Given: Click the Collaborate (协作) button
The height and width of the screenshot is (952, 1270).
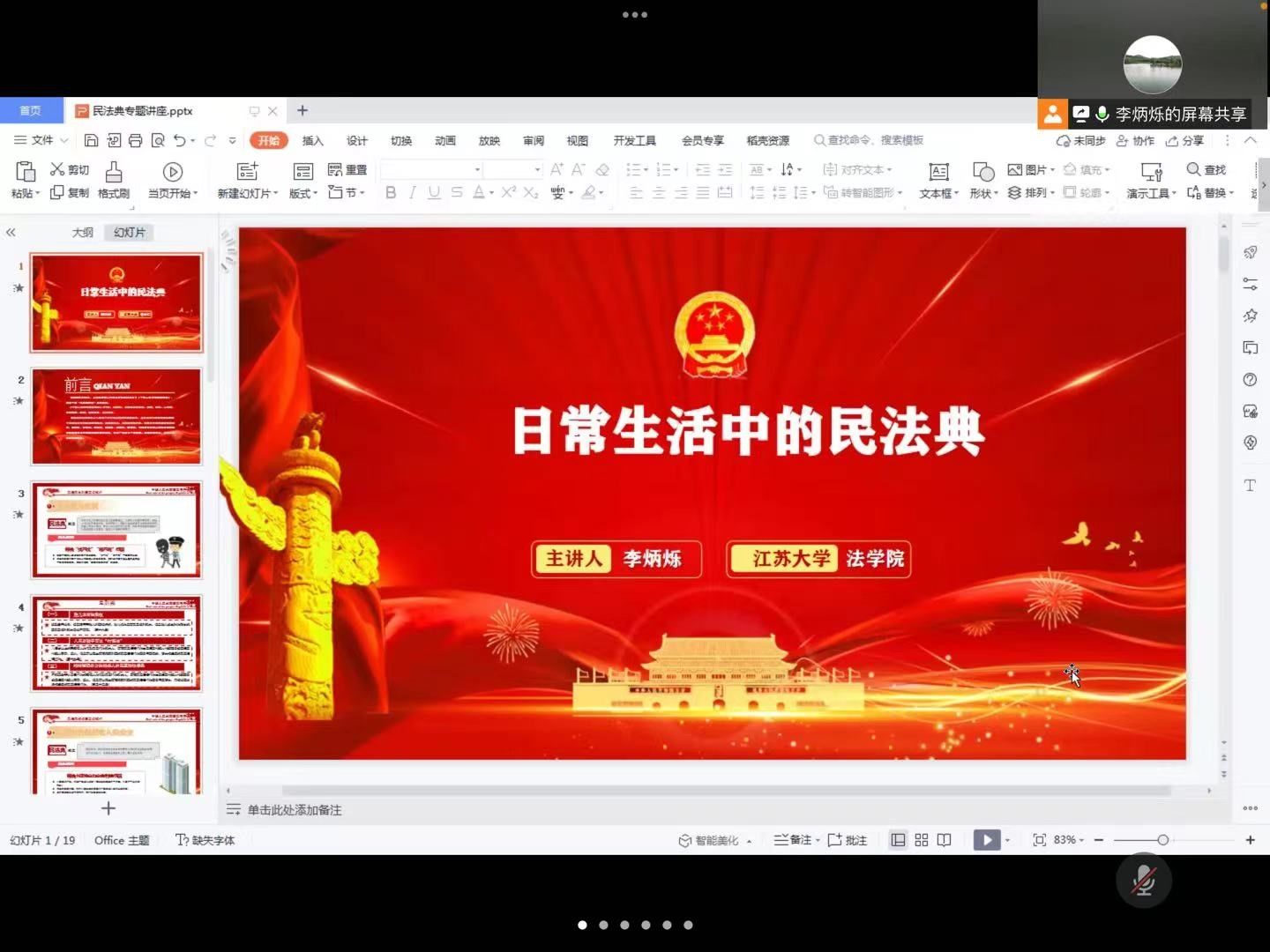Looking at the screenshot, I should point(1135,140).
